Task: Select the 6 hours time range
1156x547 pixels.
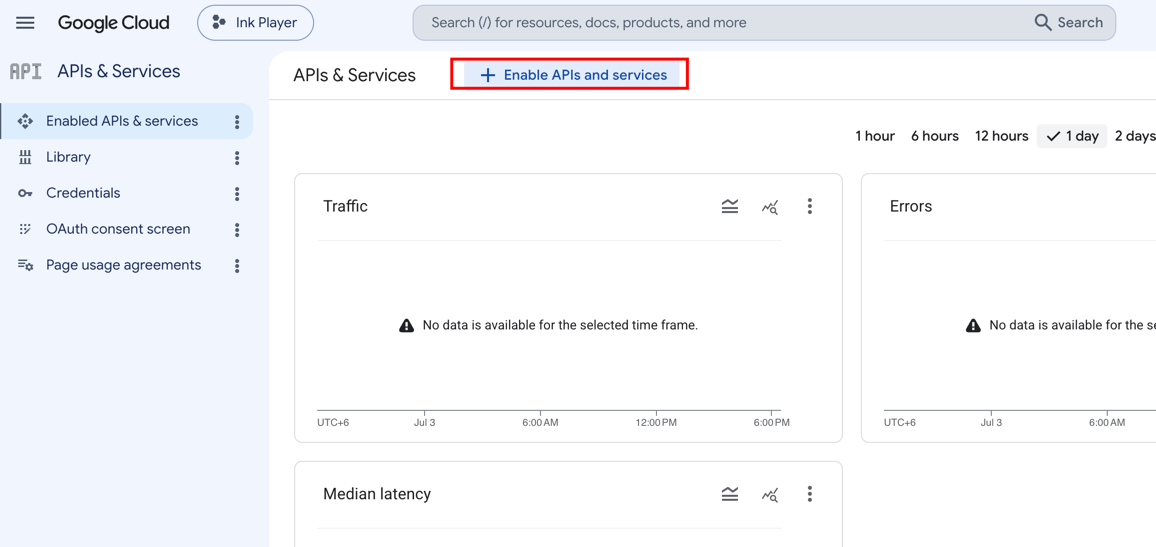Action: coord(935,136)
